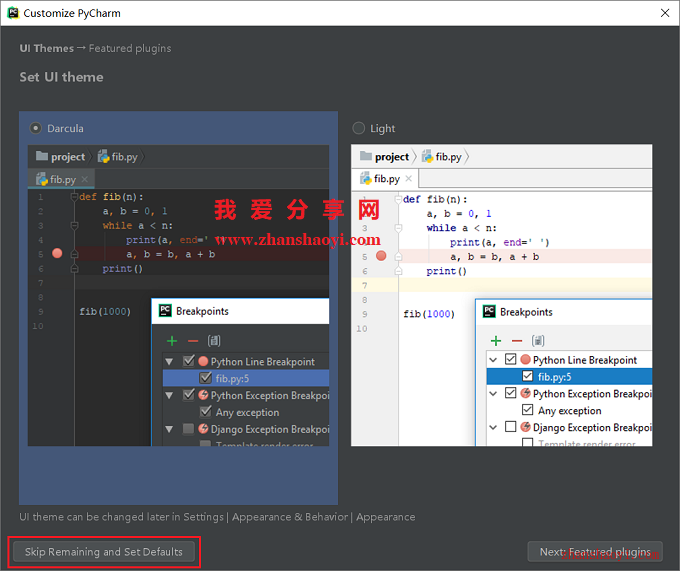Click fold marker beside def fib(n) in Light preview
This screenshot has height=571, width=680.
398,199
